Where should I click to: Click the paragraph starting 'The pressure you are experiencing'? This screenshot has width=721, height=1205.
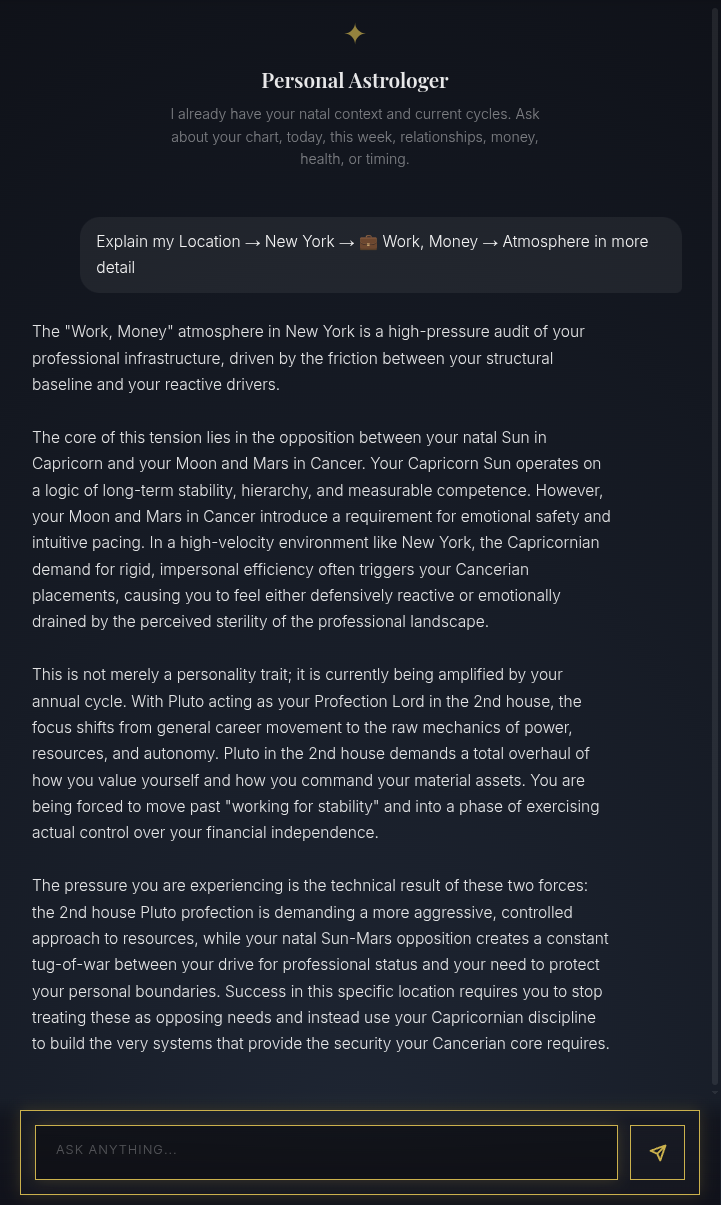point(321,964)
